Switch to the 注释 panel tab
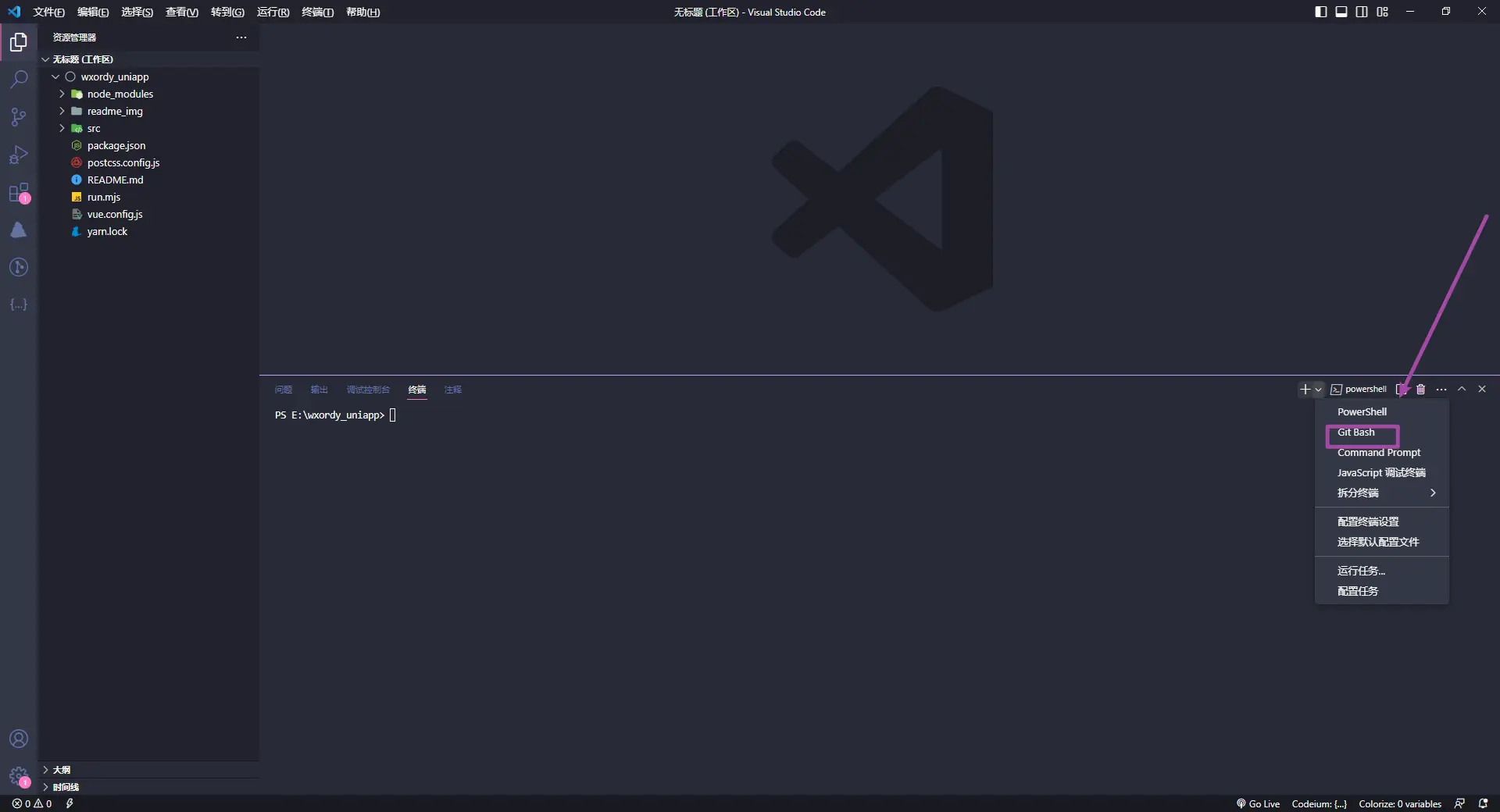 453,390
